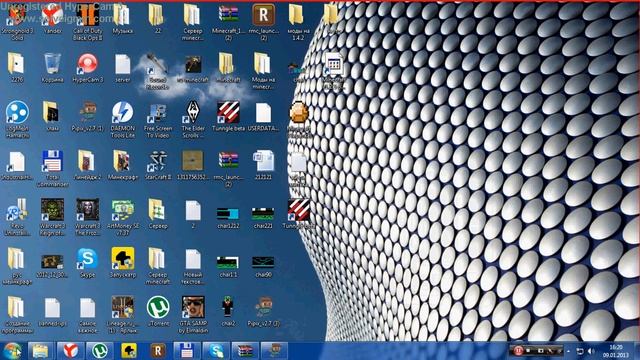This screenshot has width=640, height=360.
Task: Open the clock showing 16:20
Action: [616, 351]
